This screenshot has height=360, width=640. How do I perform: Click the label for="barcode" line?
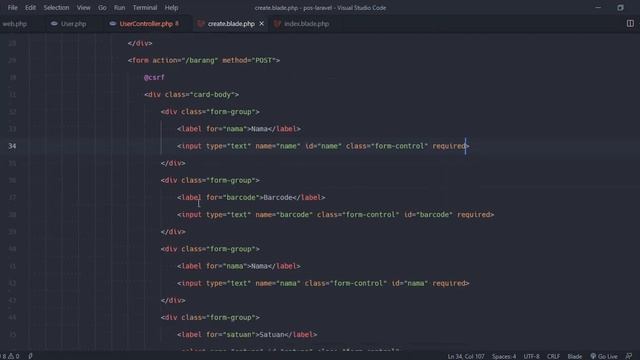coord(251,198)
